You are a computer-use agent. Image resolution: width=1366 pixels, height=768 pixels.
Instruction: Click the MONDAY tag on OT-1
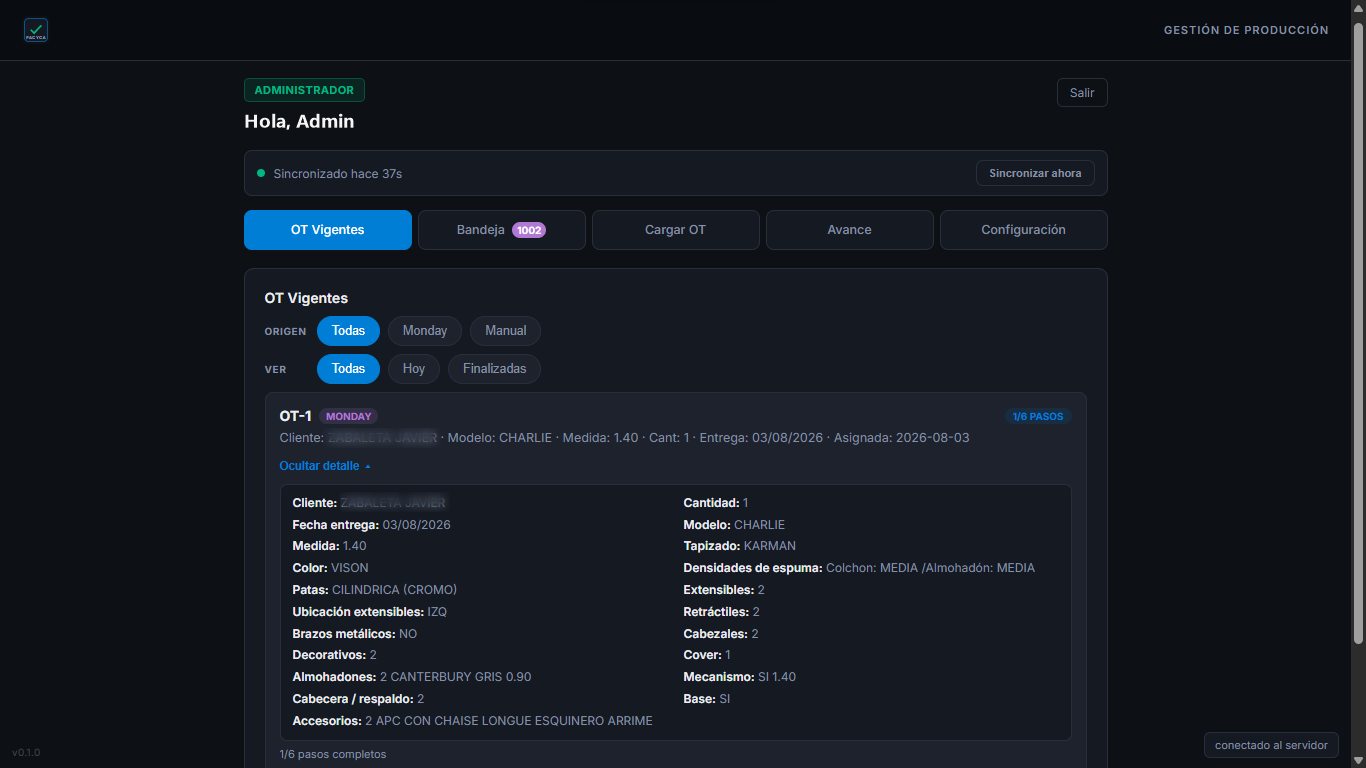(349, 416)
